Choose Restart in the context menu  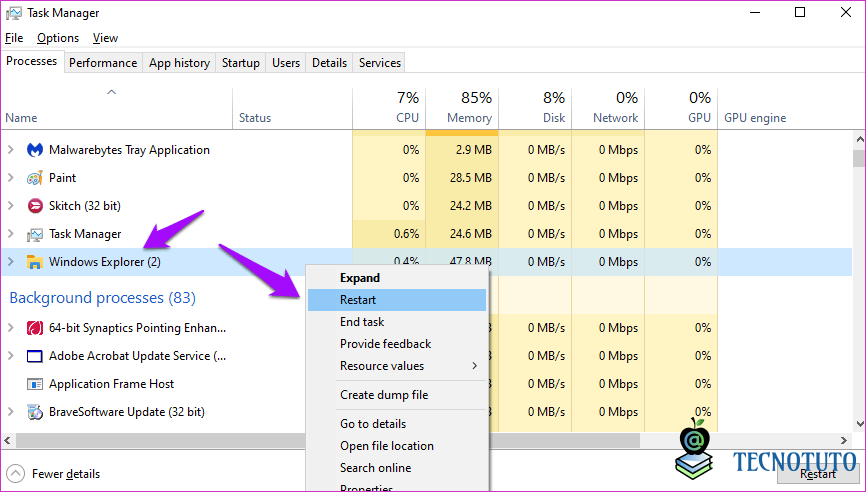click(x=397, y=300)
